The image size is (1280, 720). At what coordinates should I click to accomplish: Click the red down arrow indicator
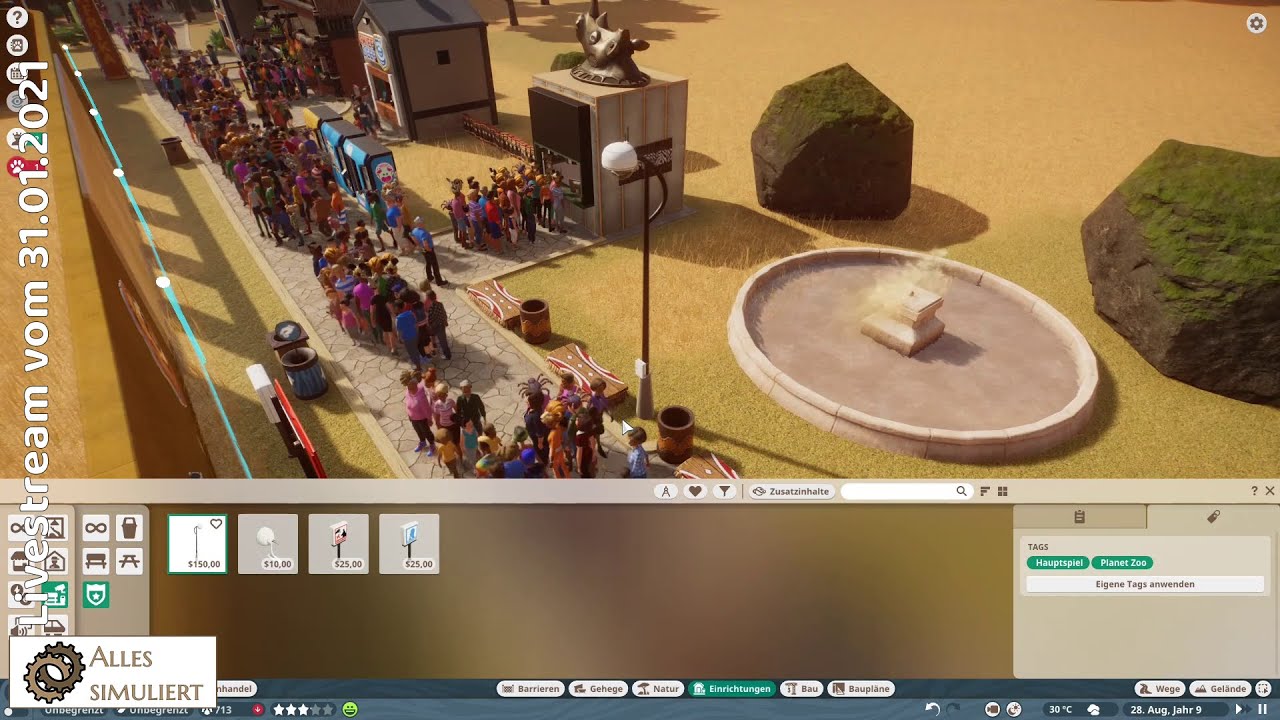tap(258, 709)
